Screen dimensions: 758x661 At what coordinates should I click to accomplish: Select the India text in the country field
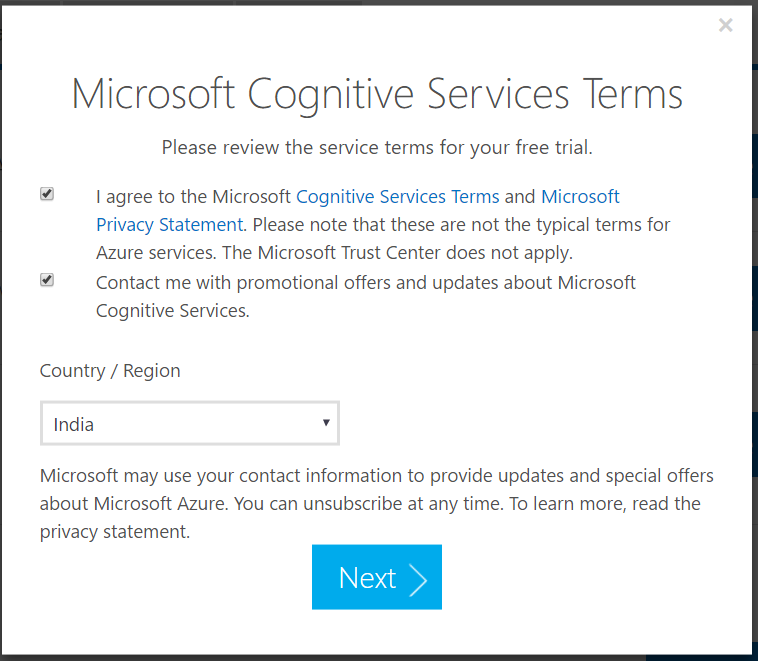click(73, 425)
